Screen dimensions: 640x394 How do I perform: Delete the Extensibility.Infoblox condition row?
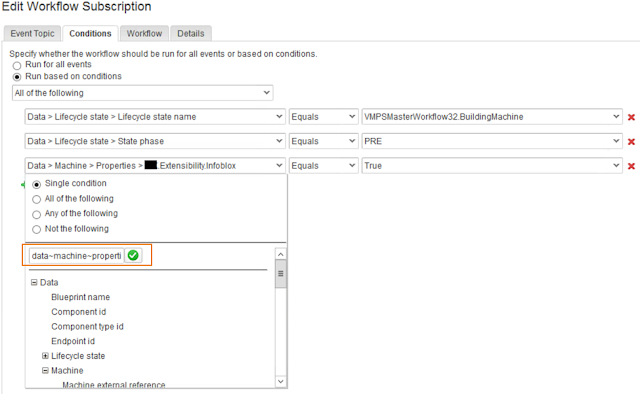pos(631,166)
